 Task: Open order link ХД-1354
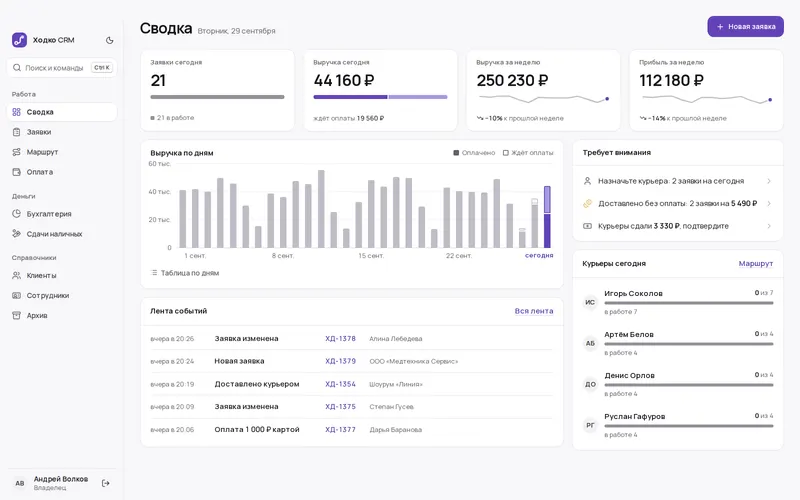[340, 384]
